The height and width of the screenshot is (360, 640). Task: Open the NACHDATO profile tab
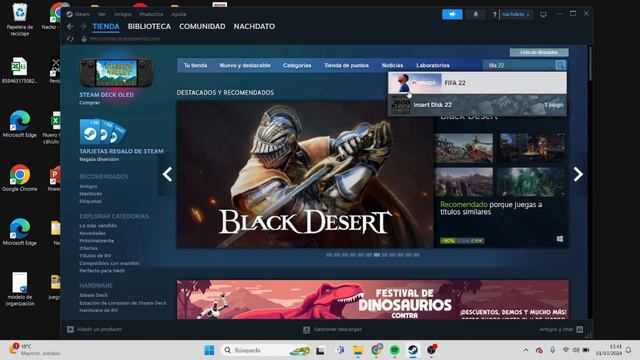[254, 27]
